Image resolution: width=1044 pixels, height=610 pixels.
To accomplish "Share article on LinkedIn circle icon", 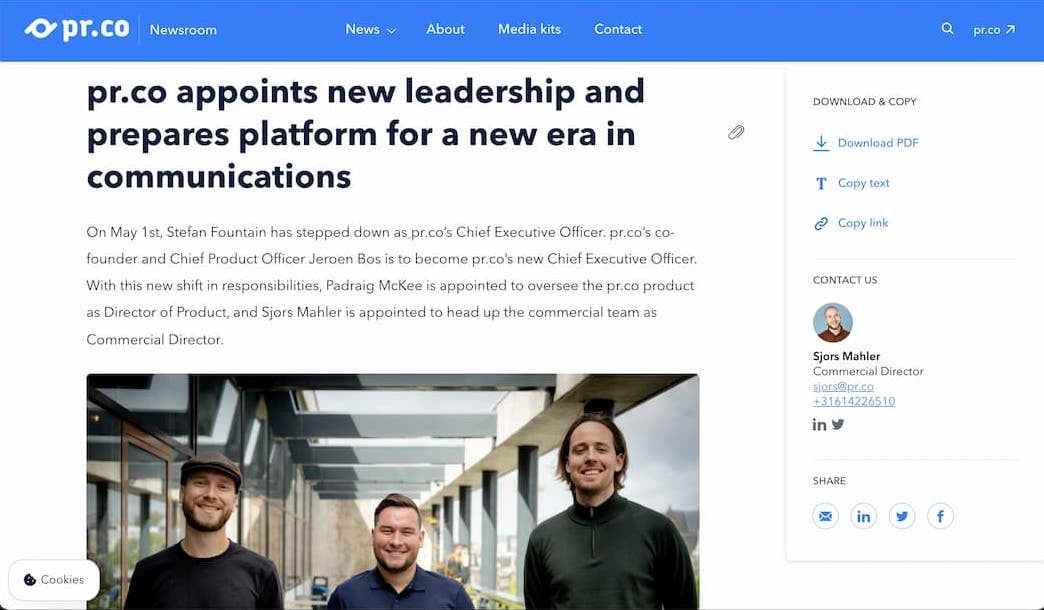I will [x=864, y=516].
